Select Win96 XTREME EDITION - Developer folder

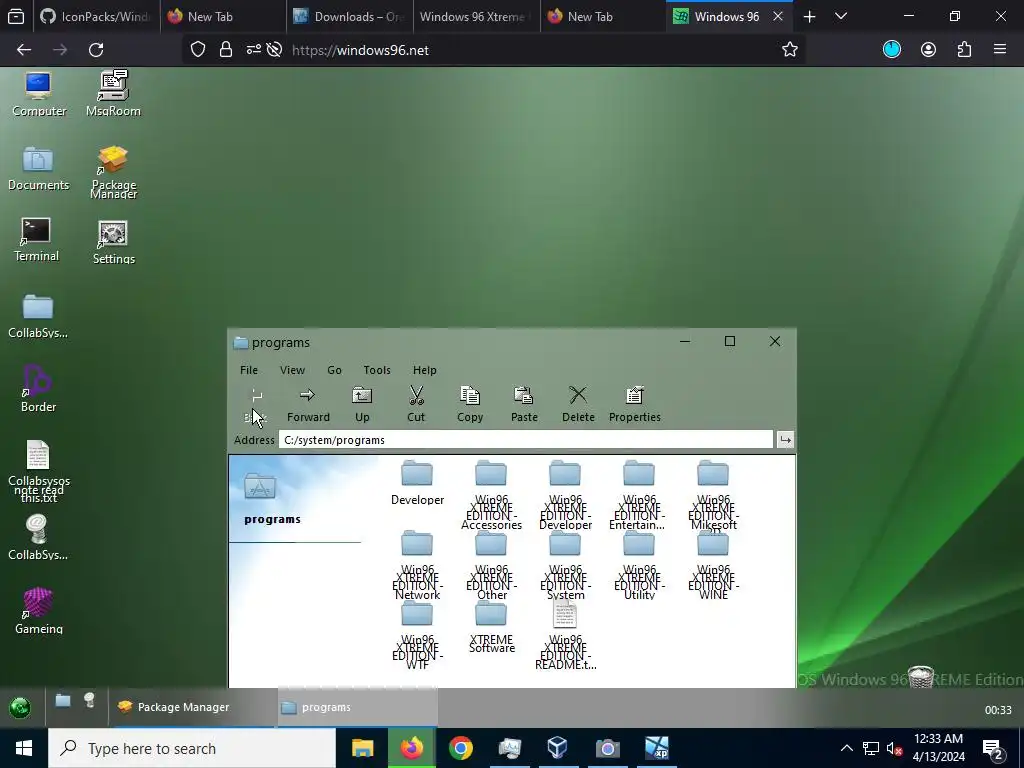pyautogui.click(x=565, y=494)
